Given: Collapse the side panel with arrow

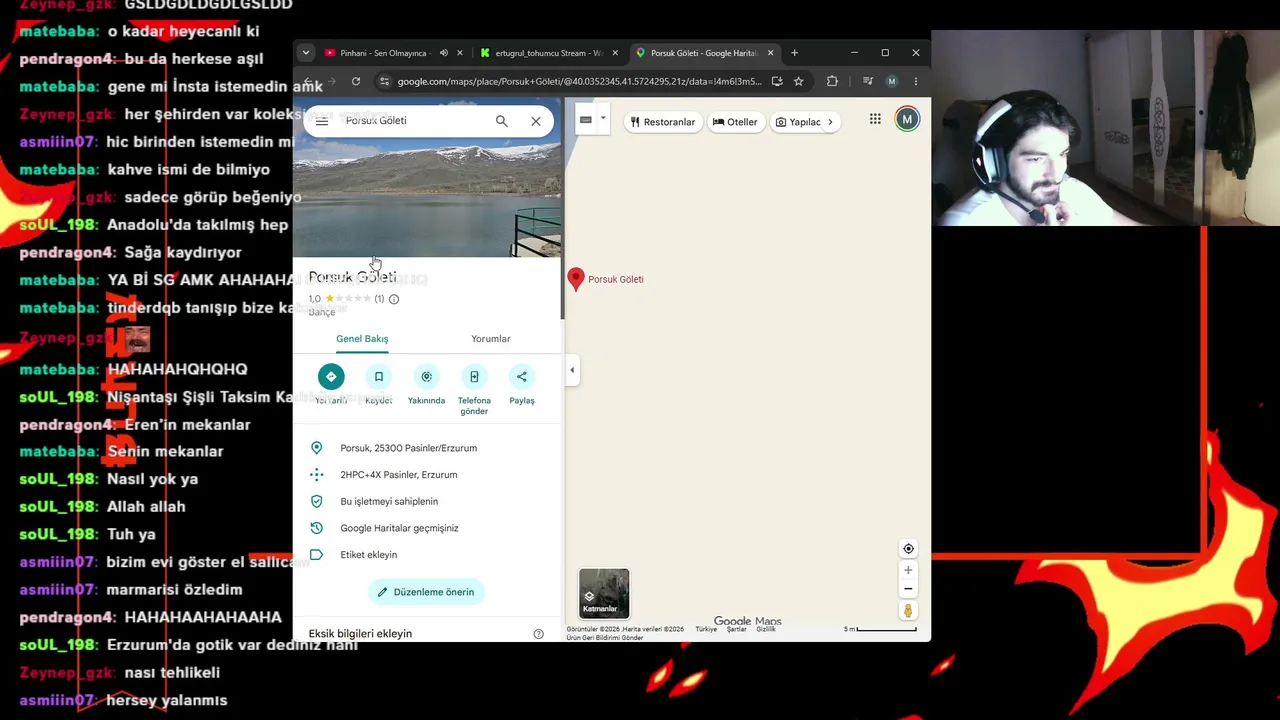Looking at the screenshot, I should pos(572,370).
